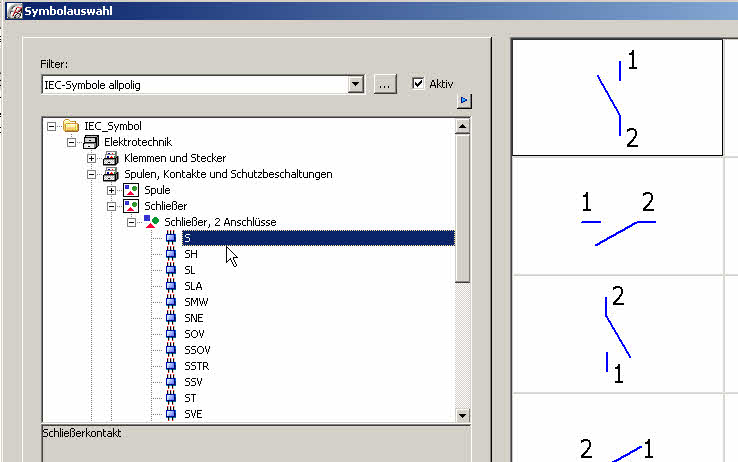The width and height of the screenshot is (738, 462).
Task: Open the Filter dropdown arrow
Action: [356, 85]
